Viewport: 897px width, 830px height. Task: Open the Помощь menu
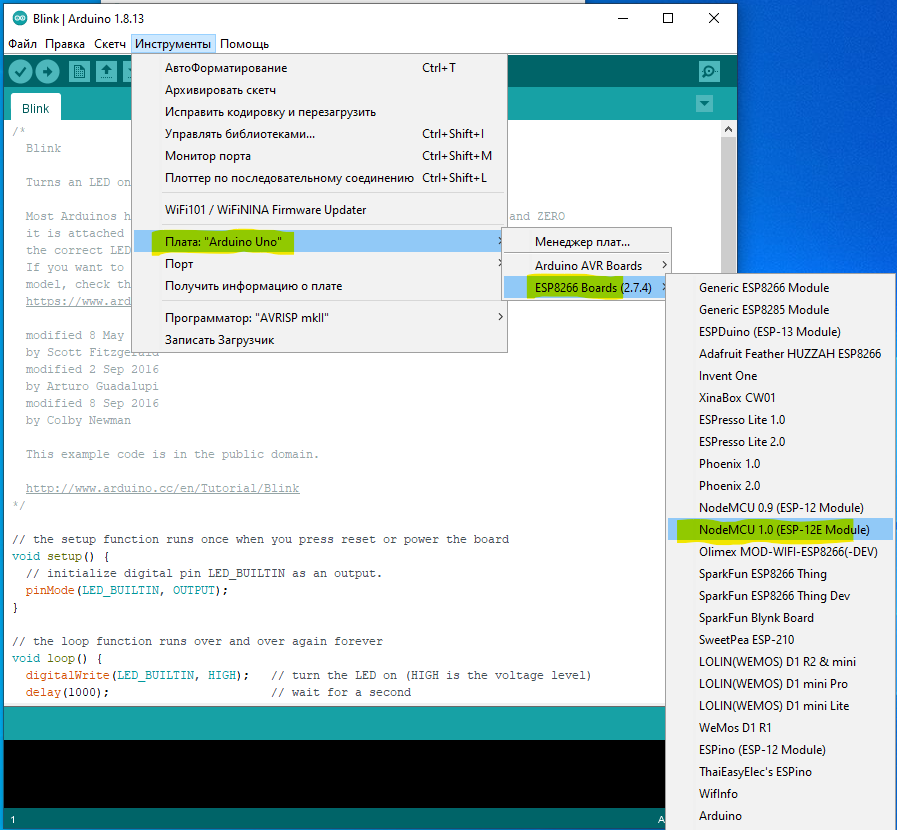click(245, 44)
